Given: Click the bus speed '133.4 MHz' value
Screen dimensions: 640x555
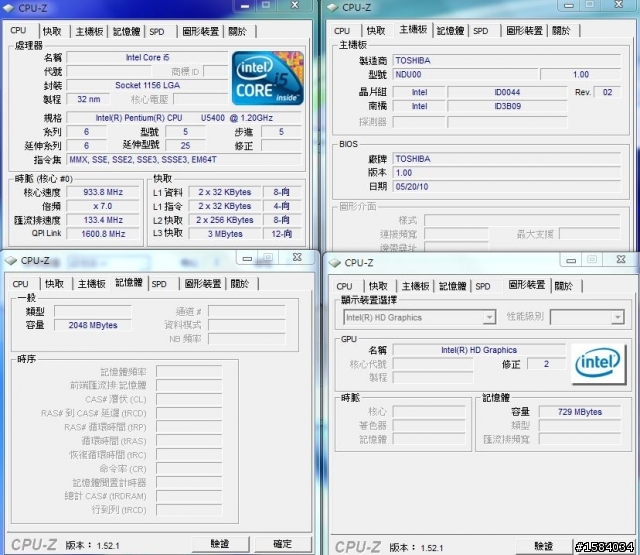Looking at the screenshot, I should pos(103,220).
